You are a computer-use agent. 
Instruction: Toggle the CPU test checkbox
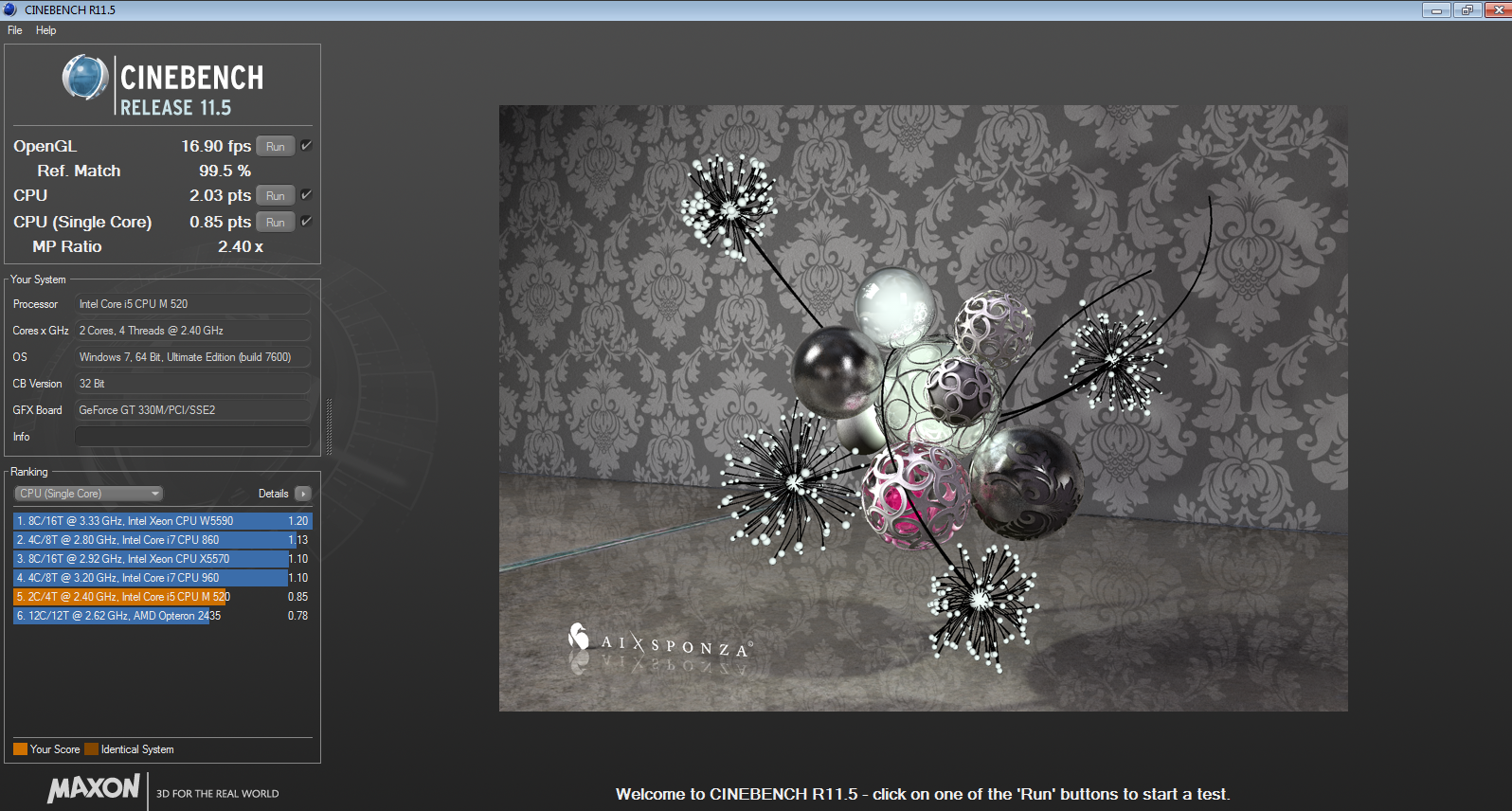point(306,195)
